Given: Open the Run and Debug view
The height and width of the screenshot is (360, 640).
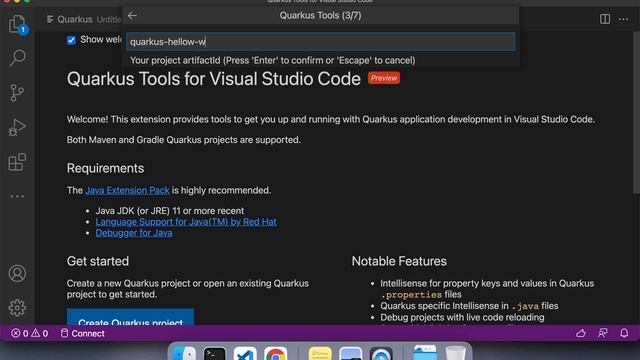Looking at the screenshot, I should pos(17,127).
